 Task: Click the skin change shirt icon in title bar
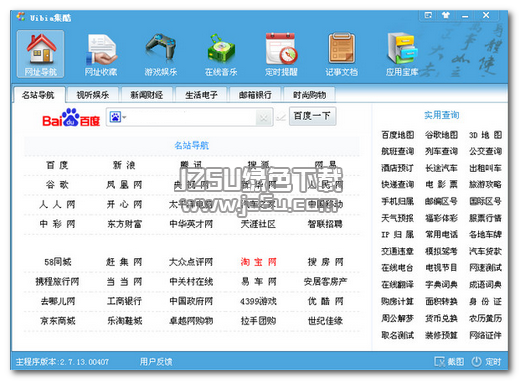446,15
